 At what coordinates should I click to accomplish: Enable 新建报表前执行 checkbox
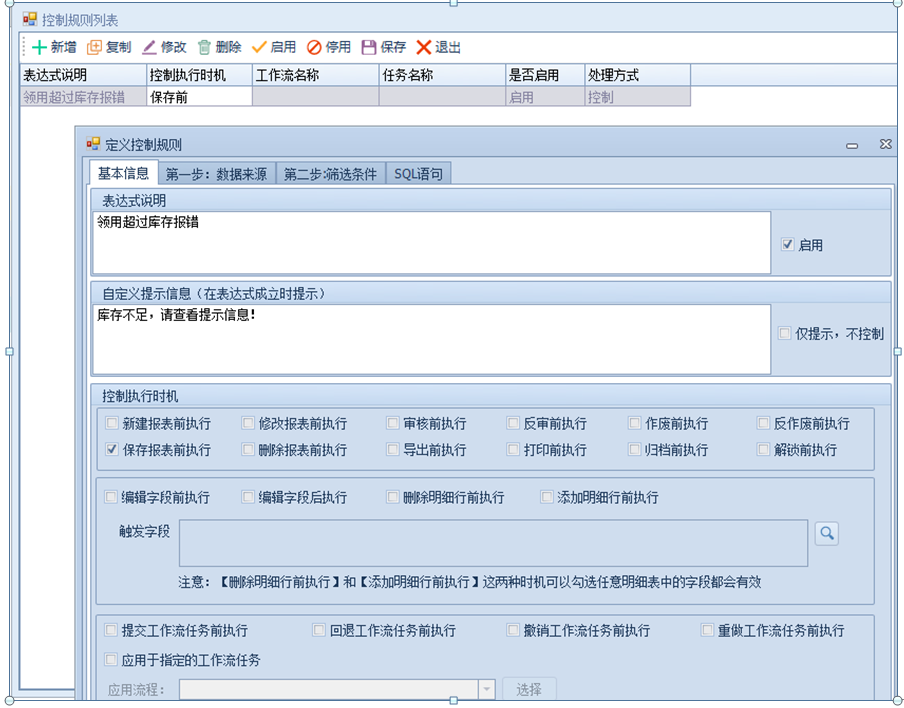pyautogui.click(x=112, y=423)
